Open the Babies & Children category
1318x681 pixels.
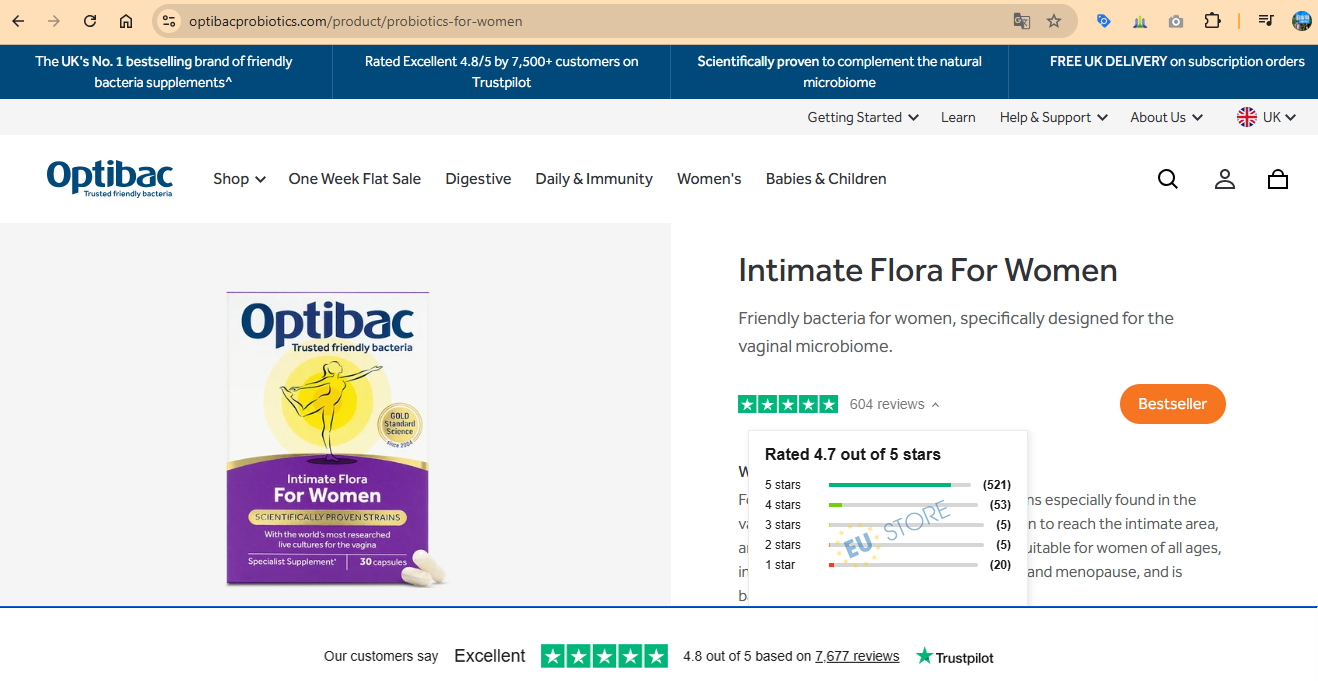(x=826, y=179)
